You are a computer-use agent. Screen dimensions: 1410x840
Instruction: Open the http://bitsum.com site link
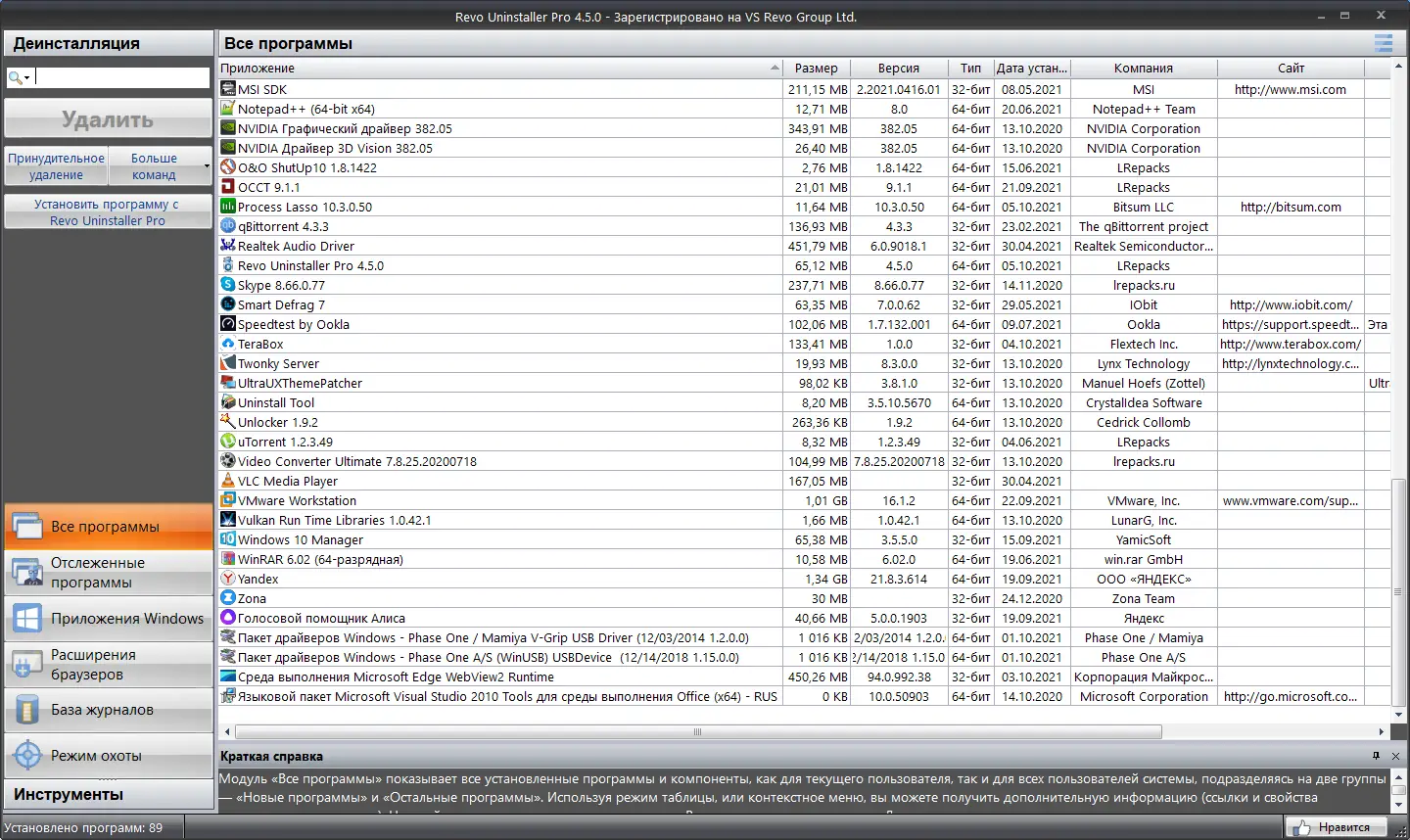[1291, 207]
